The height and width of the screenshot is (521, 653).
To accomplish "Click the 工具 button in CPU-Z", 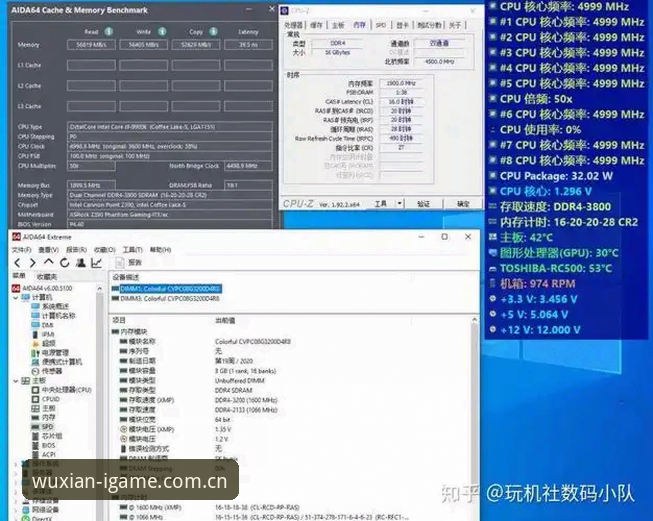I will [381, 204].
